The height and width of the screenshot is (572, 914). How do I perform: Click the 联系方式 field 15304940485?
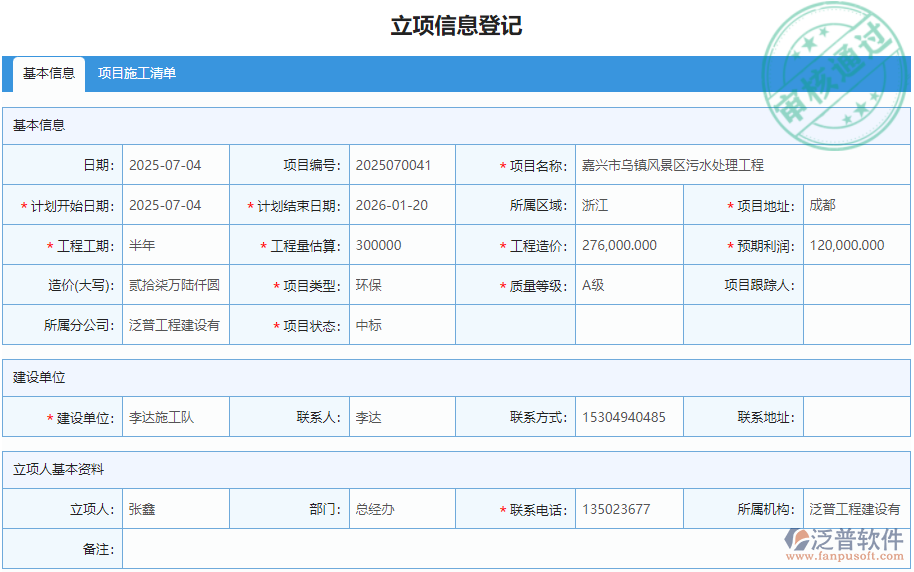[x=629, y=417]
